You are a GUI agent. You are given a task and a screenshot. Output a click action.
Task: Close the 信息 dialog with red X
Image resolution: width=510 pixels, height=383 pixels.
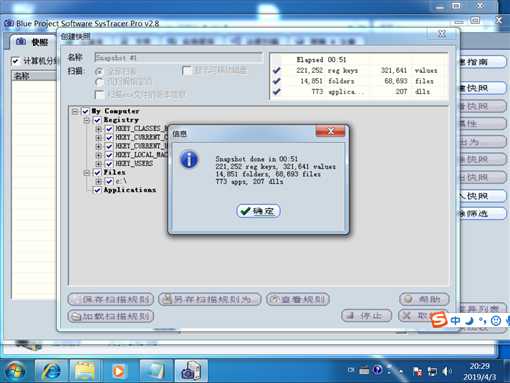(330, 131)
